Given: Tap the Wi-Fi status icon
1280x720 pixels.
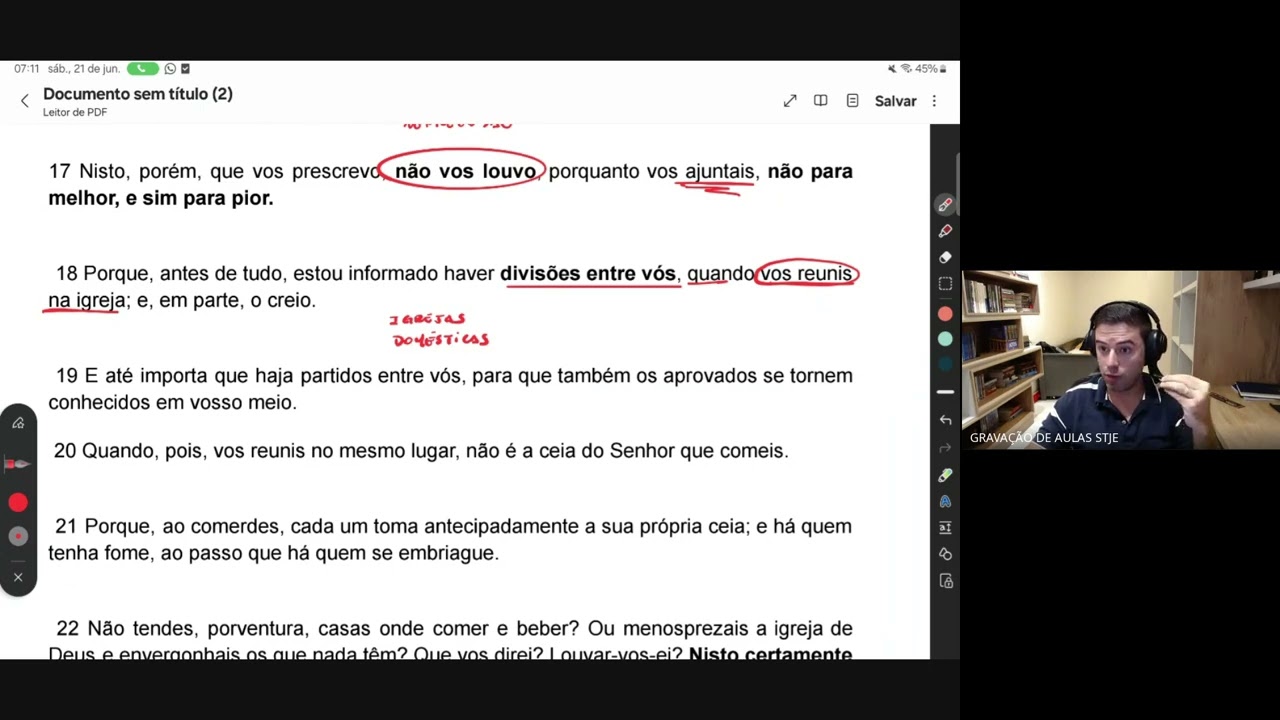Looking at the screenshot, I should [x=906, y=69].
